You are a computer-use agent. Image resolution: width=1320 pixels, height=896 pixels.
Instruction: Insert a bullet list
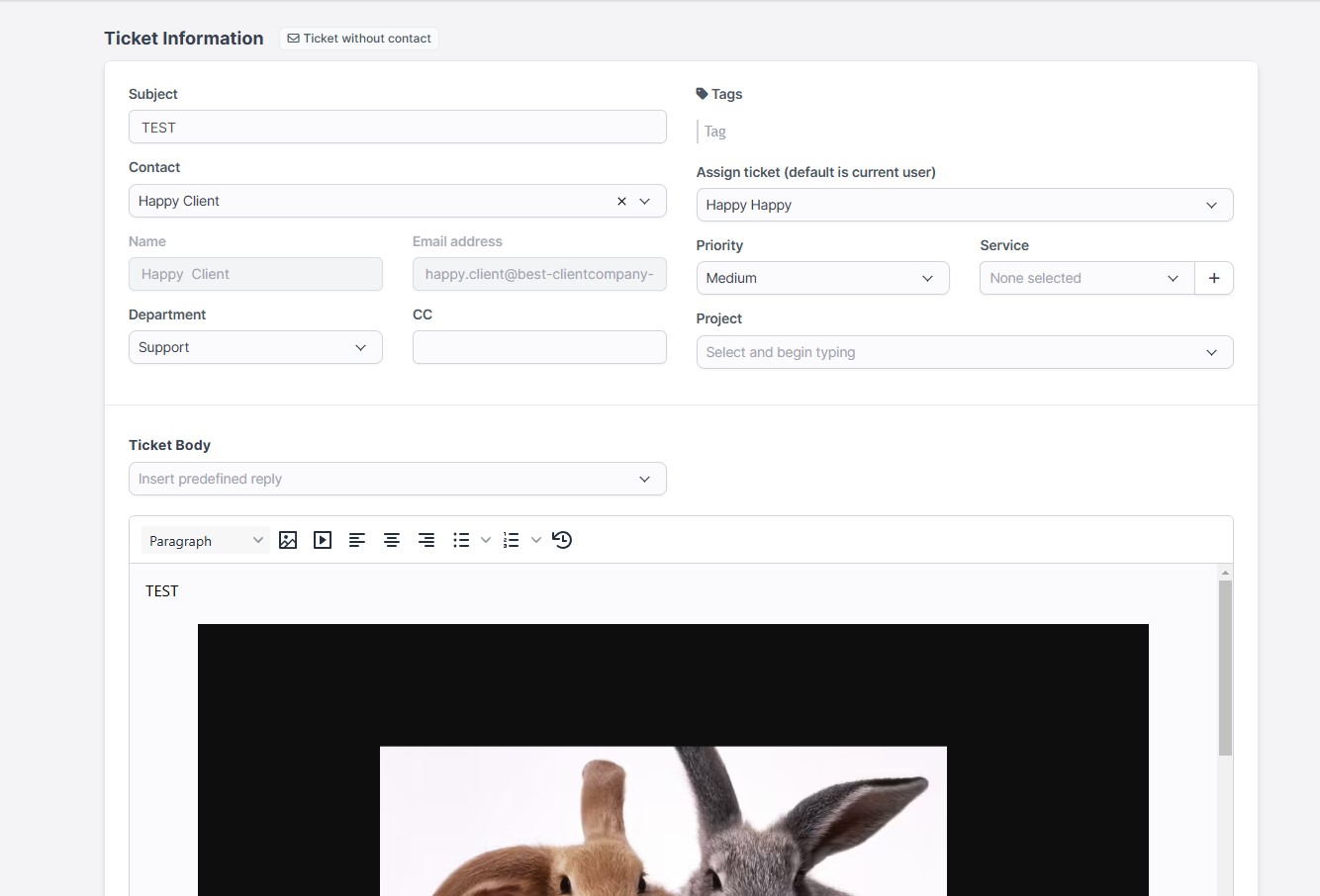461,540
